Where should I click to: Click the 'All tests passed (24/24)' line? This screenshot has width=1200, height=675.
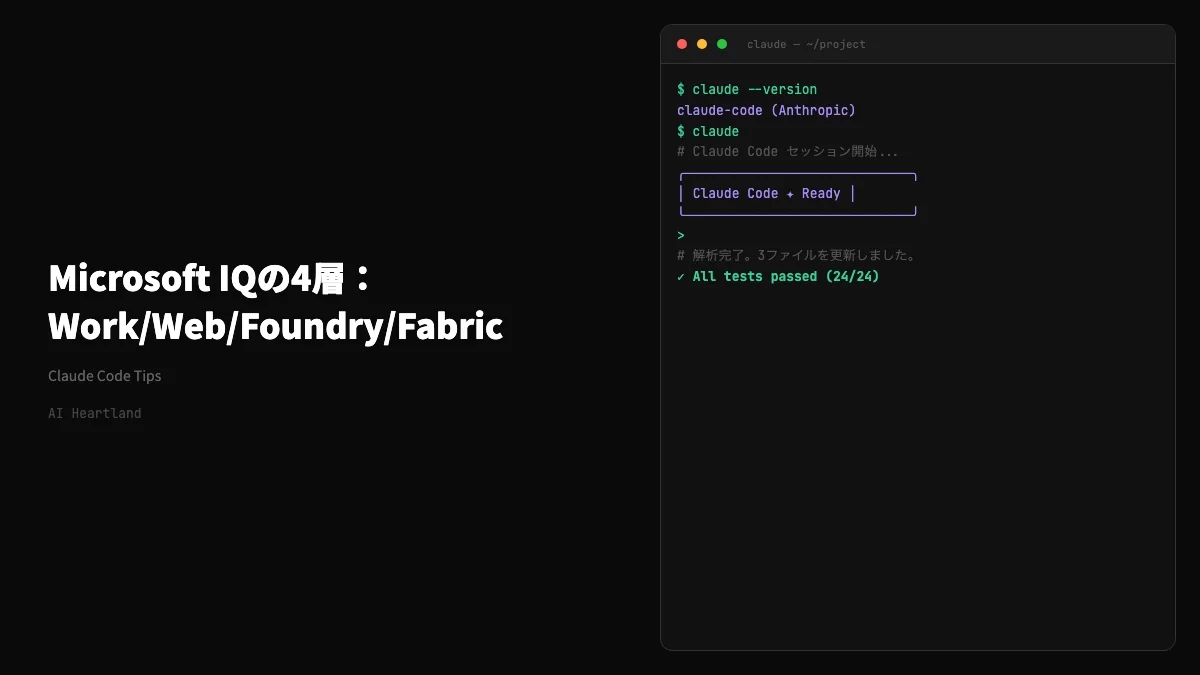tap(778, 276)
